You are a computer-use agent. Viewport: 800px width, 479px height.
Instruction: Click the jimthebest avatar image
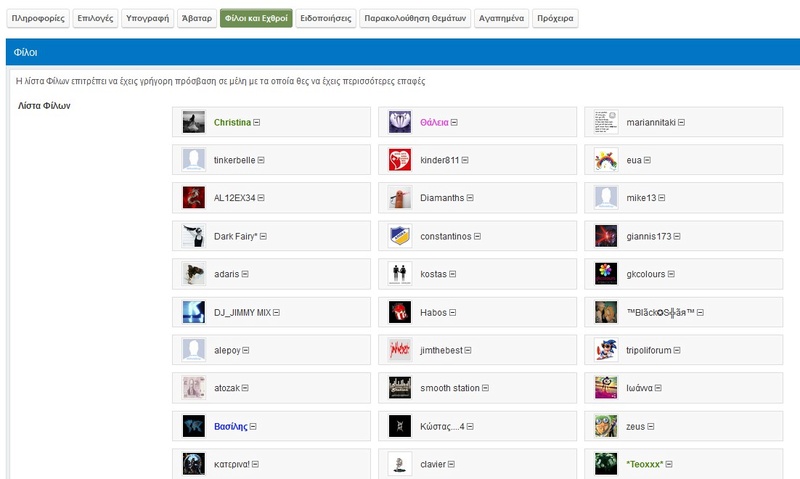click(x=399, y=350)
